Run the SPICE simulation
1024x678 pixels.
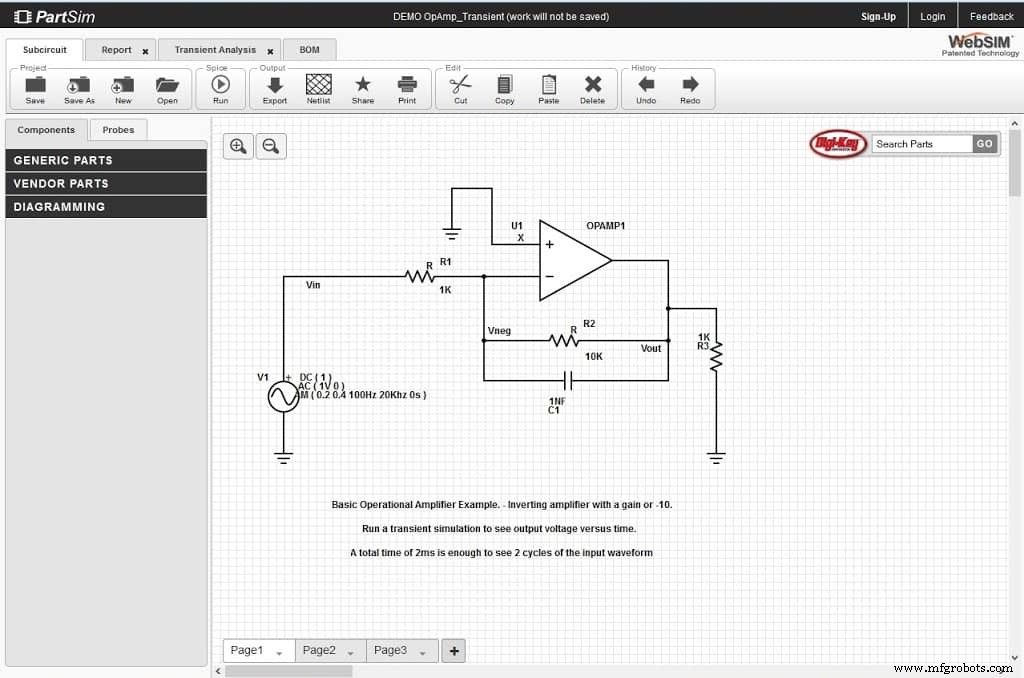coord(219,89)
